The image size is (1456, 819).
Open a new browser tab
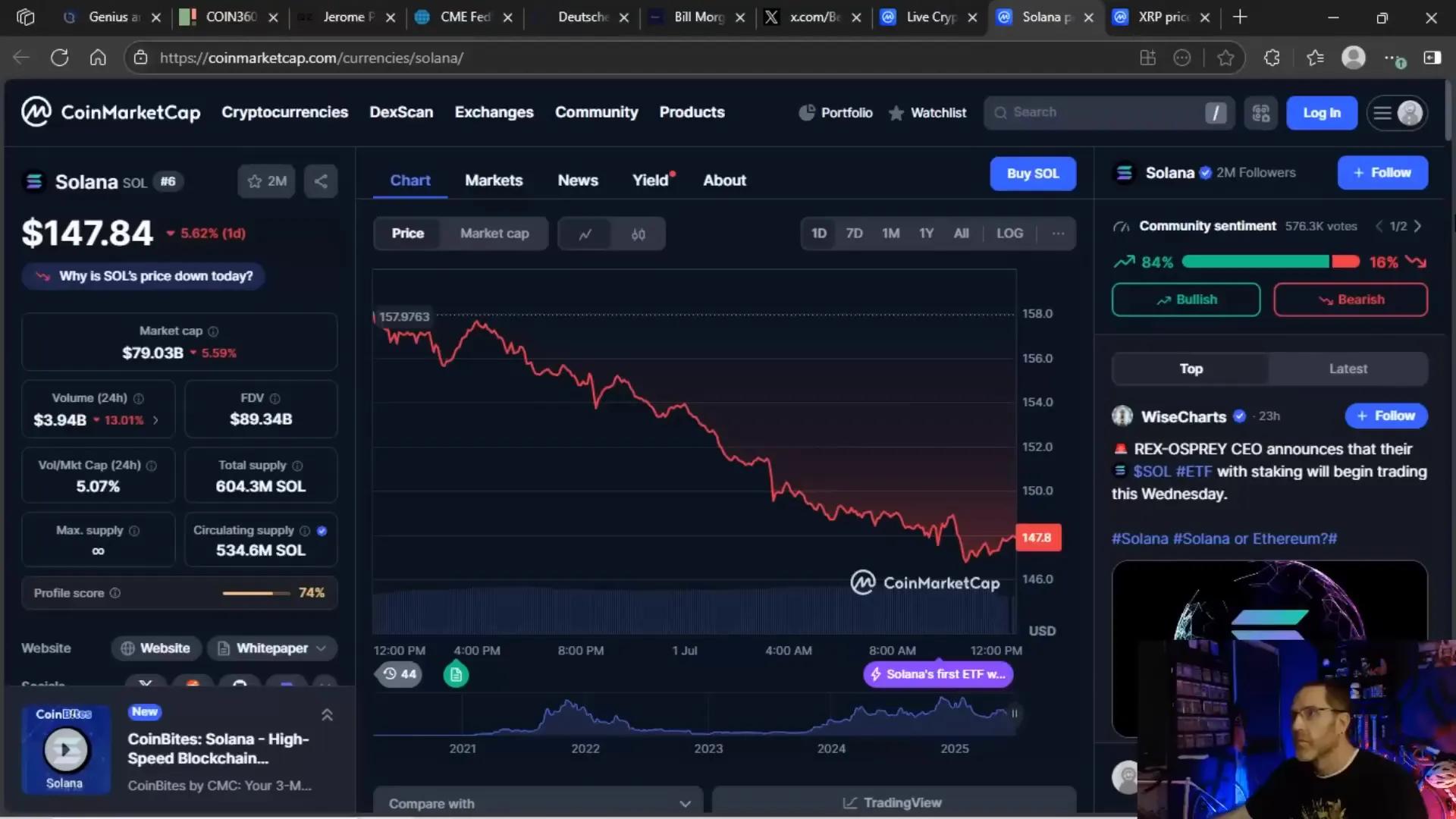(1240, 17)
